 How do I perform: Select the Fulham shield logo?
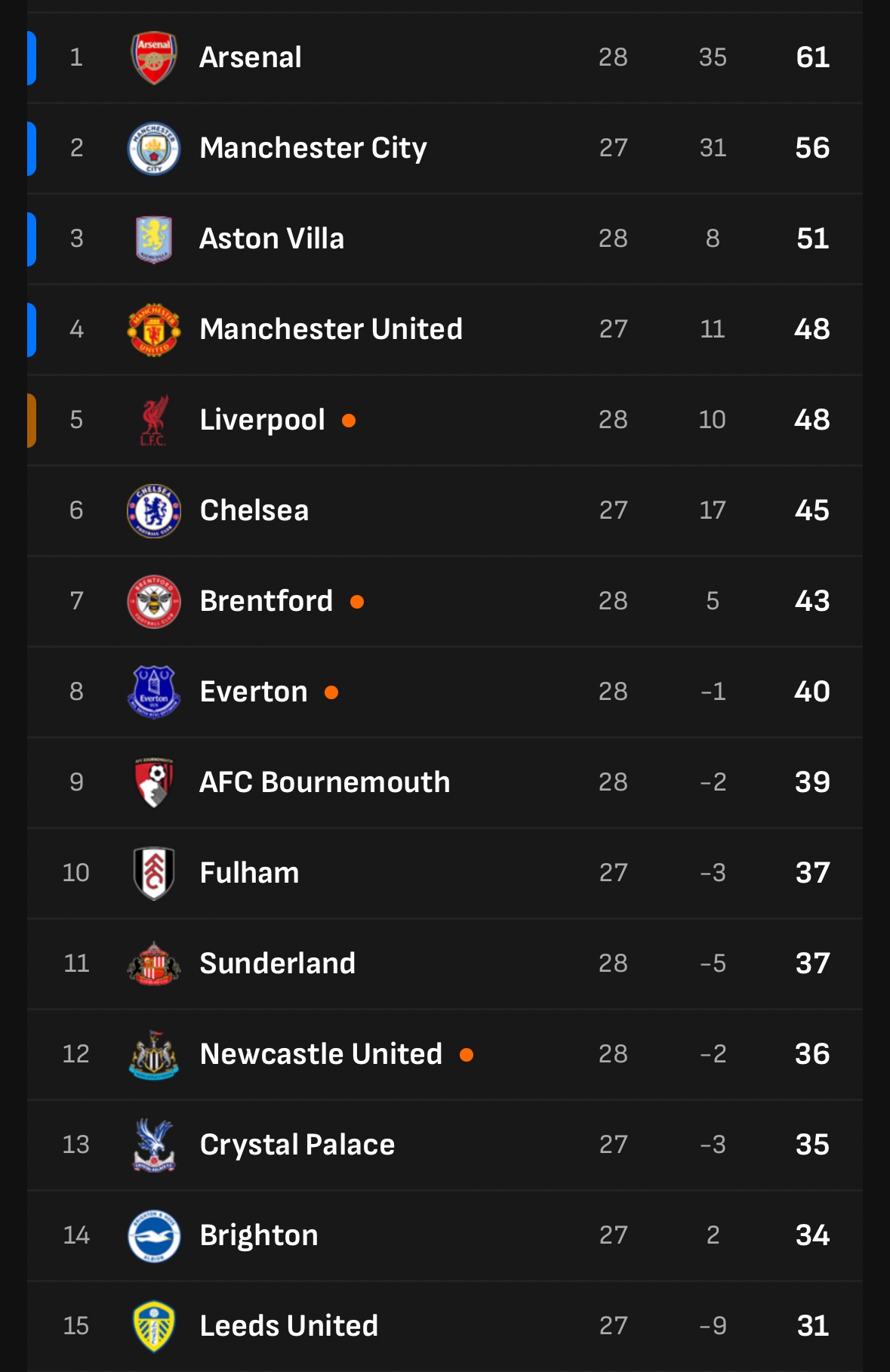(x=154, y=873)
